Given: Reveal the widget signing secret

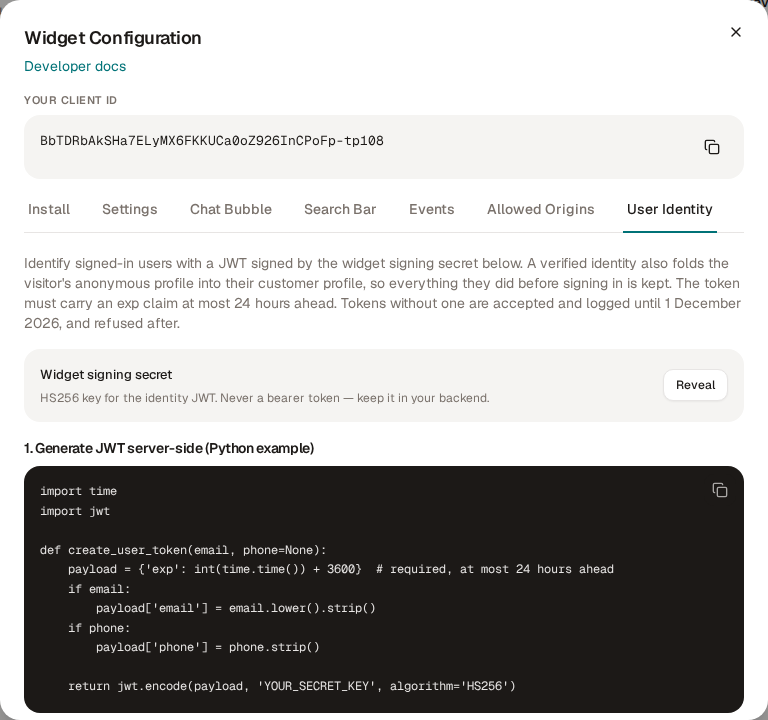Looking at the screenshot, I should point(695,385).
